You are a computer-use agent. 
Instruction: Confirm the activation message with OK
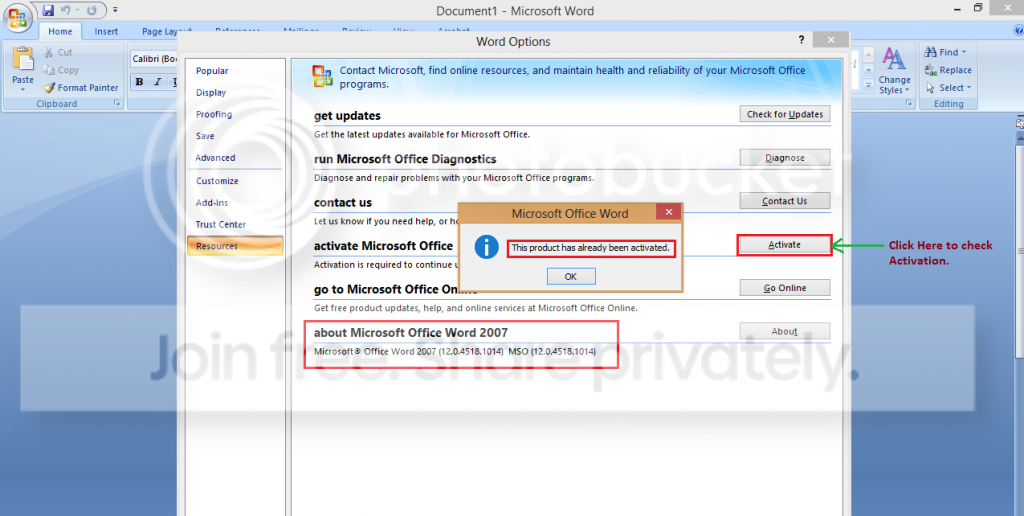click(571, 276)
